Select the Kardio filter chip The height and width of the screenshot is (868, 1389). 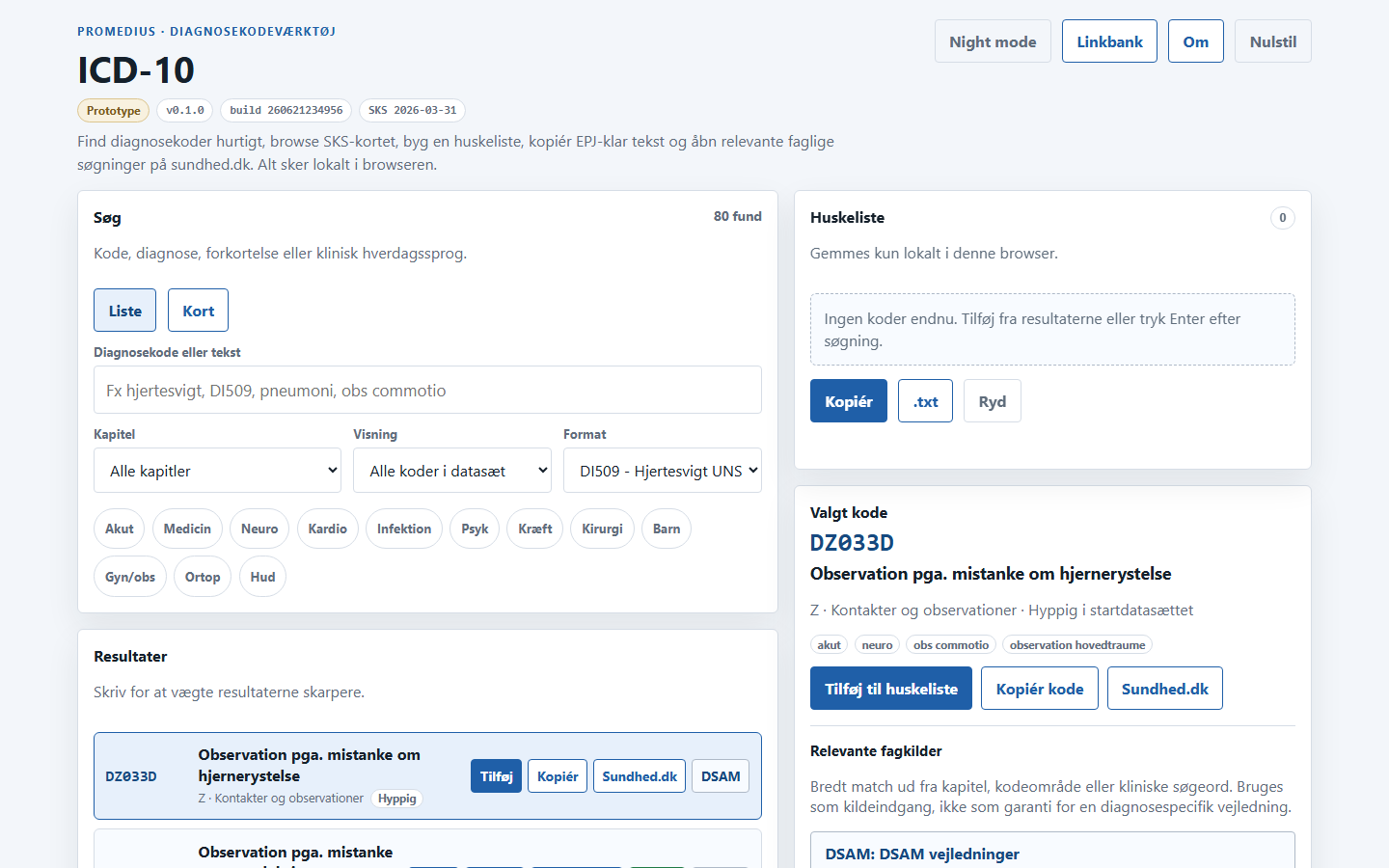click(328, 529)
